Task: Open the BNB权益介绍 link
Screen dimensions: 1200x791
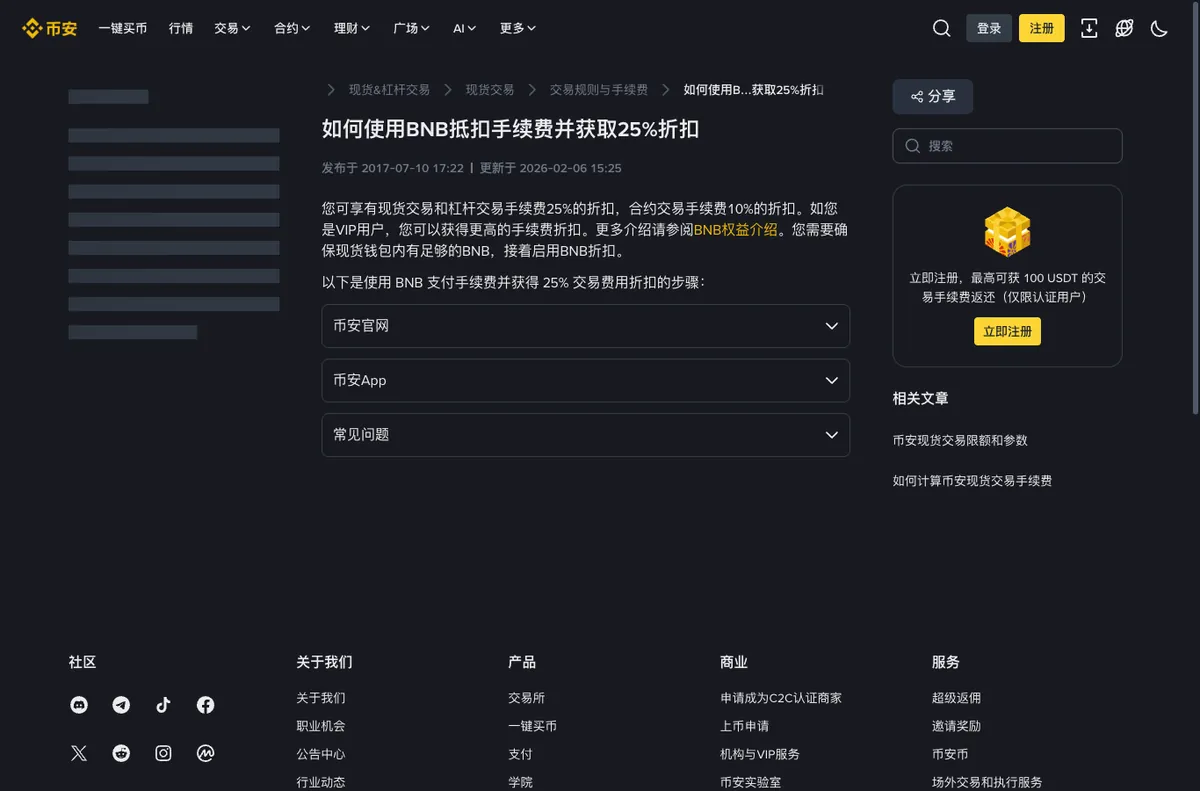Action: pos(735,230)
